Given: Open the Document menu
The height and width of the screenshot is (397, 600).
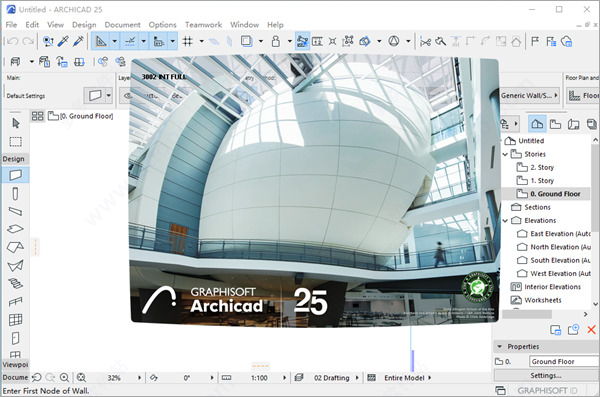Looking at the screenshot, I should pyautogui.click(x=122, y=25).
